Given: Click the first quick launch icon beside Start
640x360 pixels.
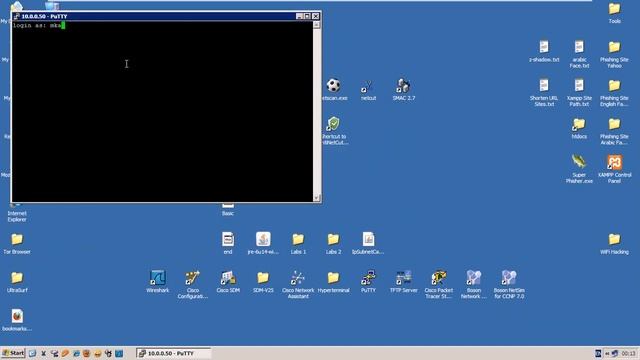Looking at the screenshot, I should click(32, 353).
